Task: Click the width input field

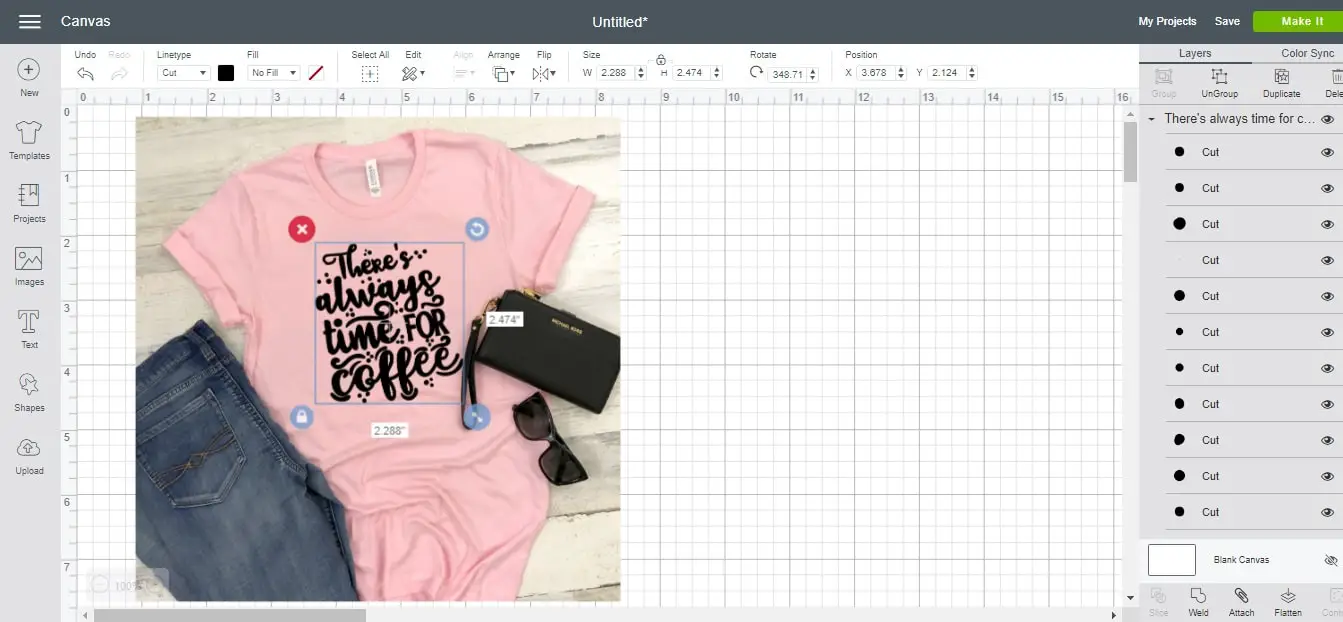Action: pos(618,73)
